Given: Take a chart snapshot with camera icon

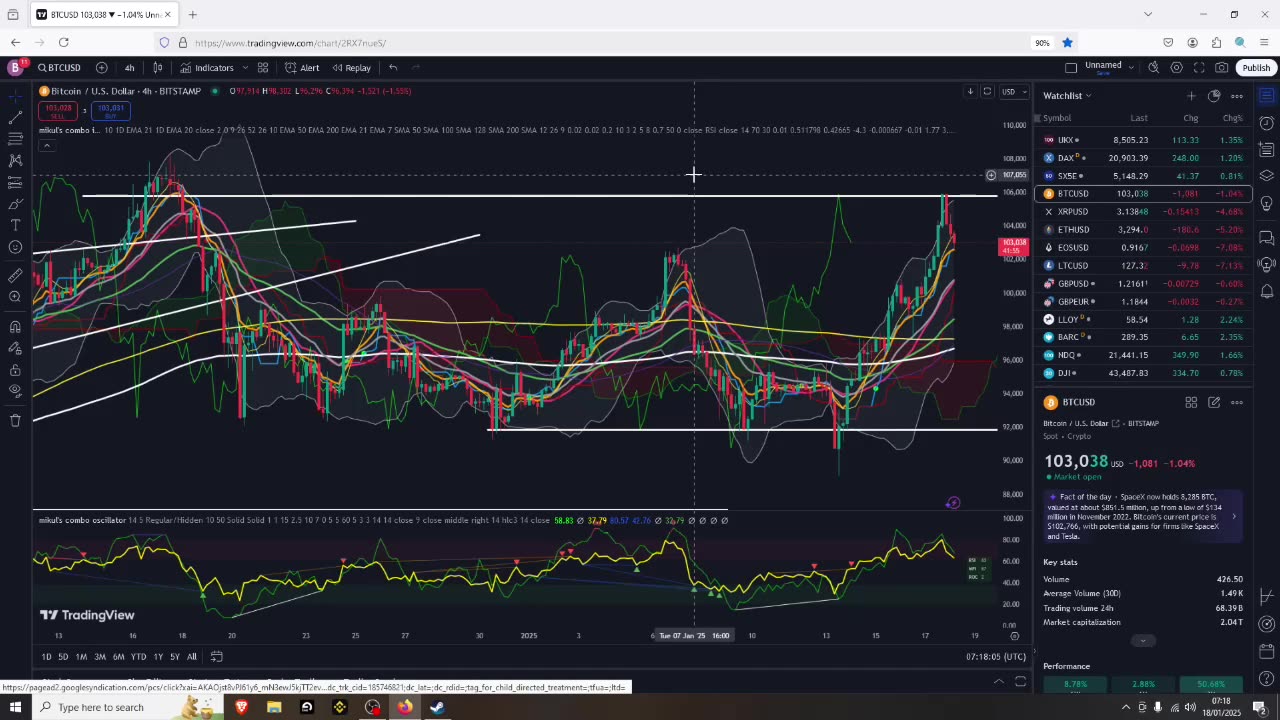Looking at the screenshot, I should 1222,68.
